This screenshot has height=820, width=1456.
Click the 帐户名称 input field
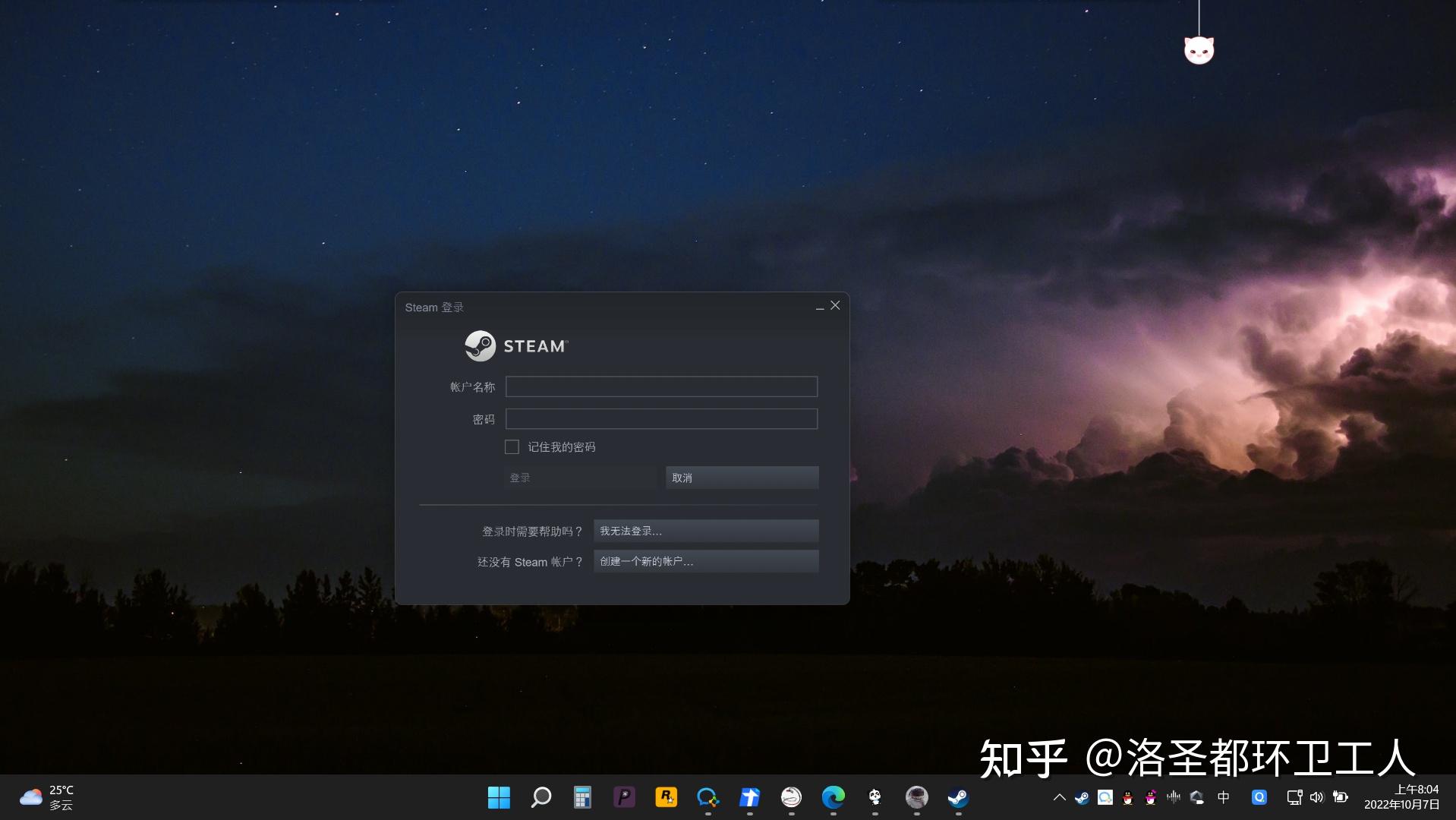click(661, 386)
